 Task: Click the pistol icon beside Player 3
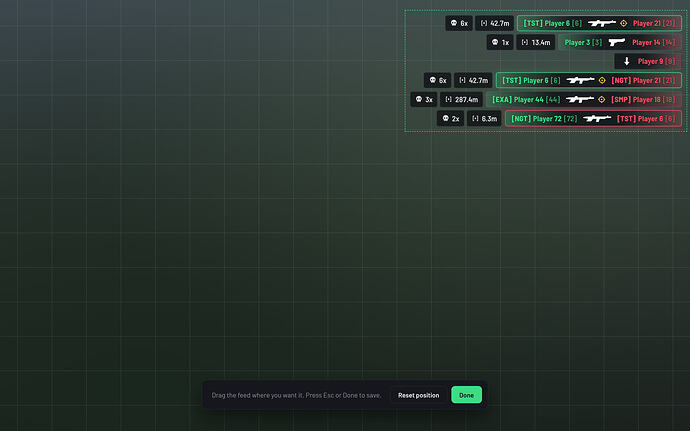617,42
